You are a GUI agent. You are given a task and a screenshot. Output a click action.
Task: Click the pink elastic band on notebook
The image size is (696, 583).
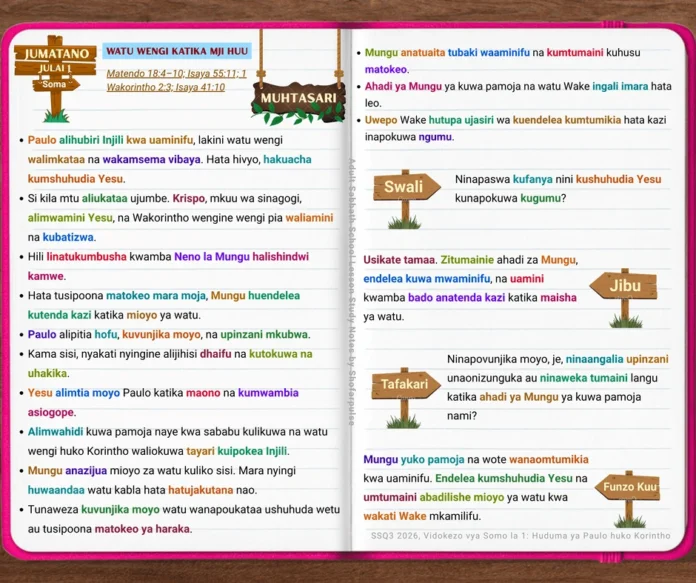(612, 557)
